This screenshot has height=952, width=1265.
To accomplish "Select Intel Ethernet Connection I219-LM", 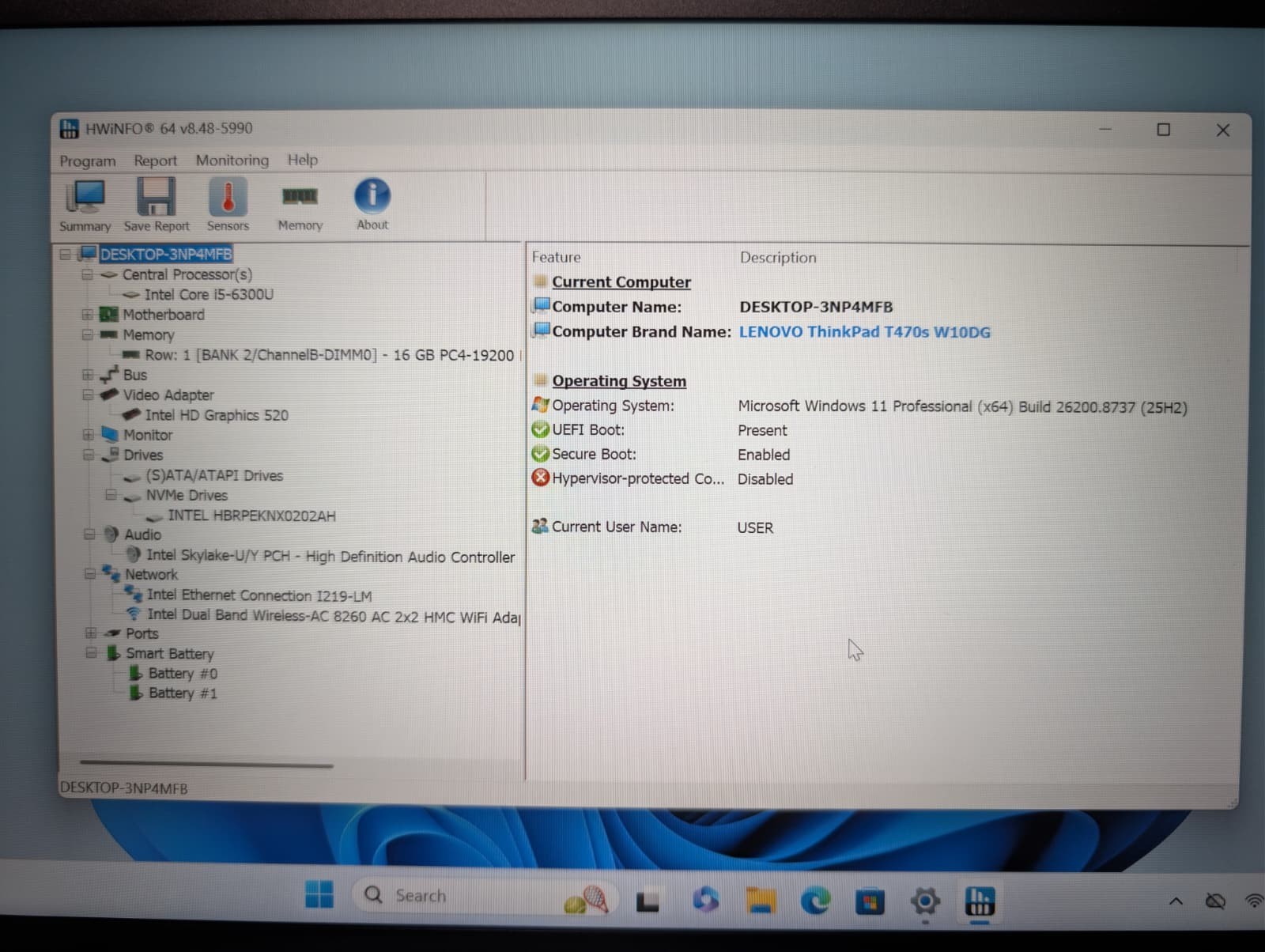I will point(259,595).
